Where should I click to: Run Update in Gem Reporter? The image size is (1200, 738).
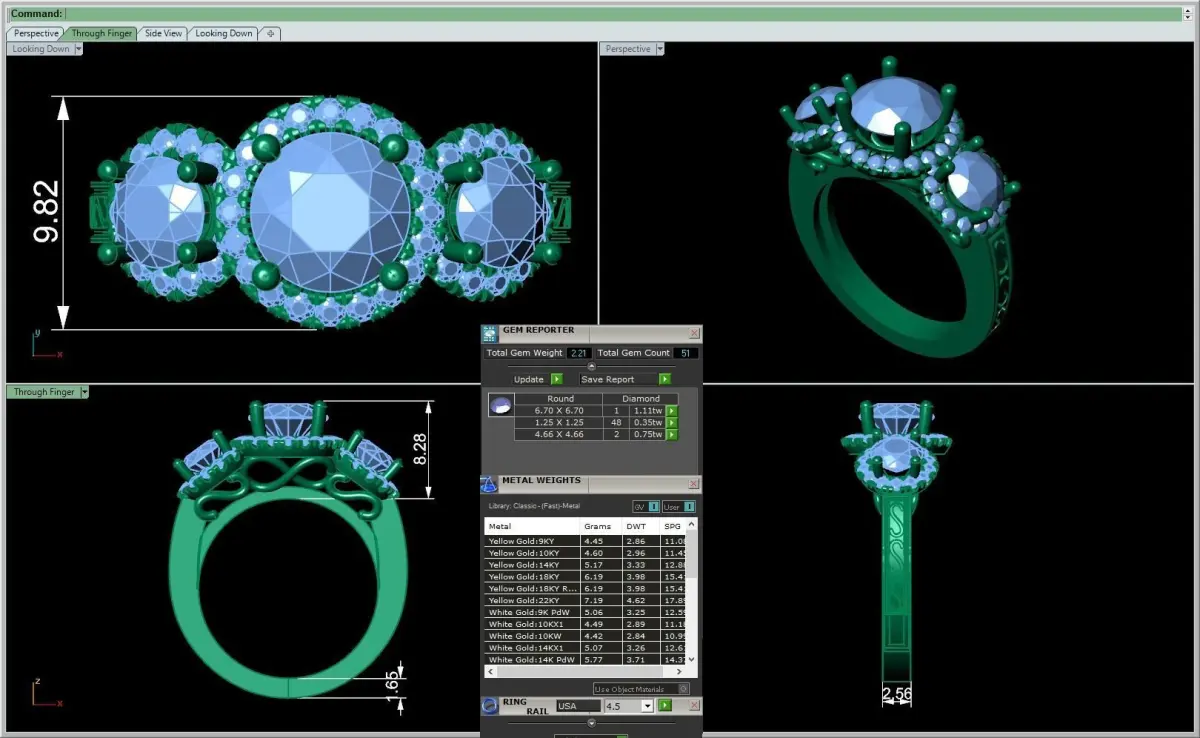557,379
